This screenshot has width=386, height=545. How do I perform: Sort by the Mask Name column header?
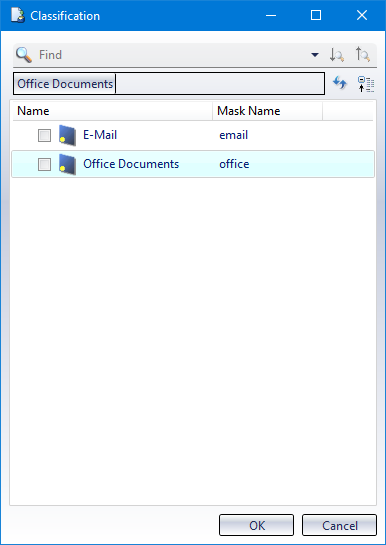268,111
